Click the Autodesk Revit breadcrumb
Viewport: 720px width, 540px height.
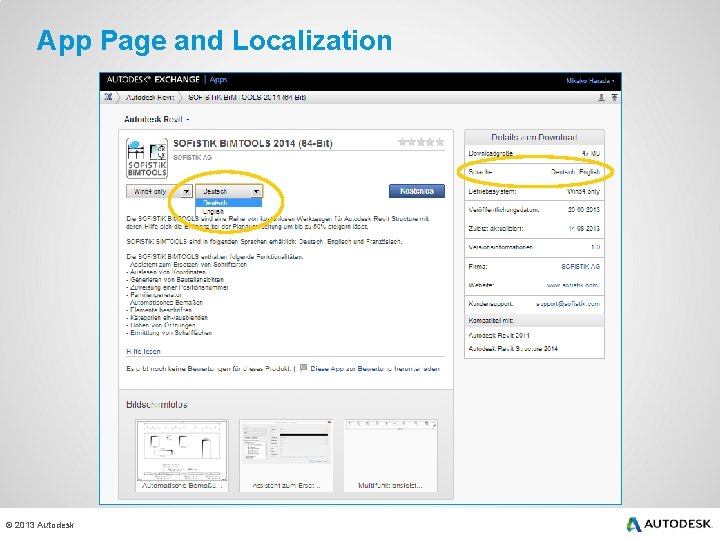coord(150,97)
